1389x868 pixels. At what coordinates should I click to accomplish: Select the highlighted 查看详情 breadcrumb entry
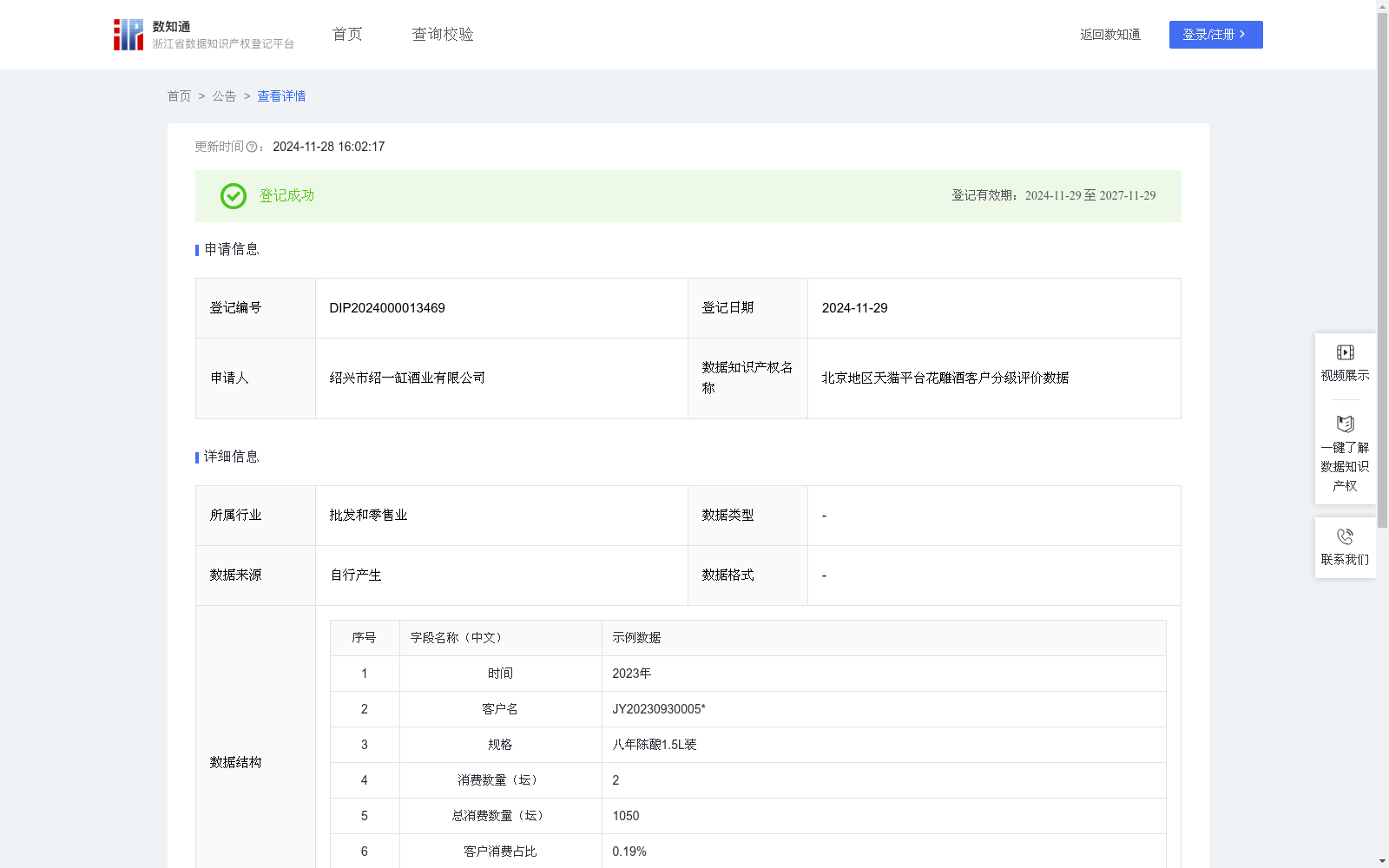pyautogui.click(x=280, y=95)
